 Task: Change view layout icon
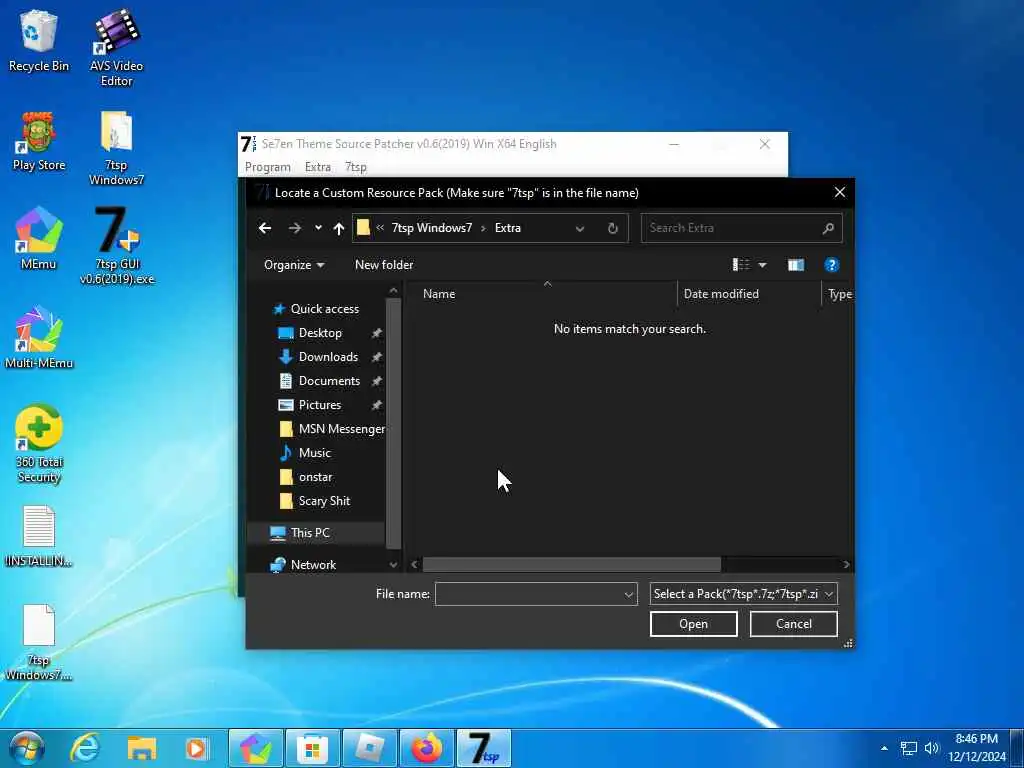[x=741, y=264]
